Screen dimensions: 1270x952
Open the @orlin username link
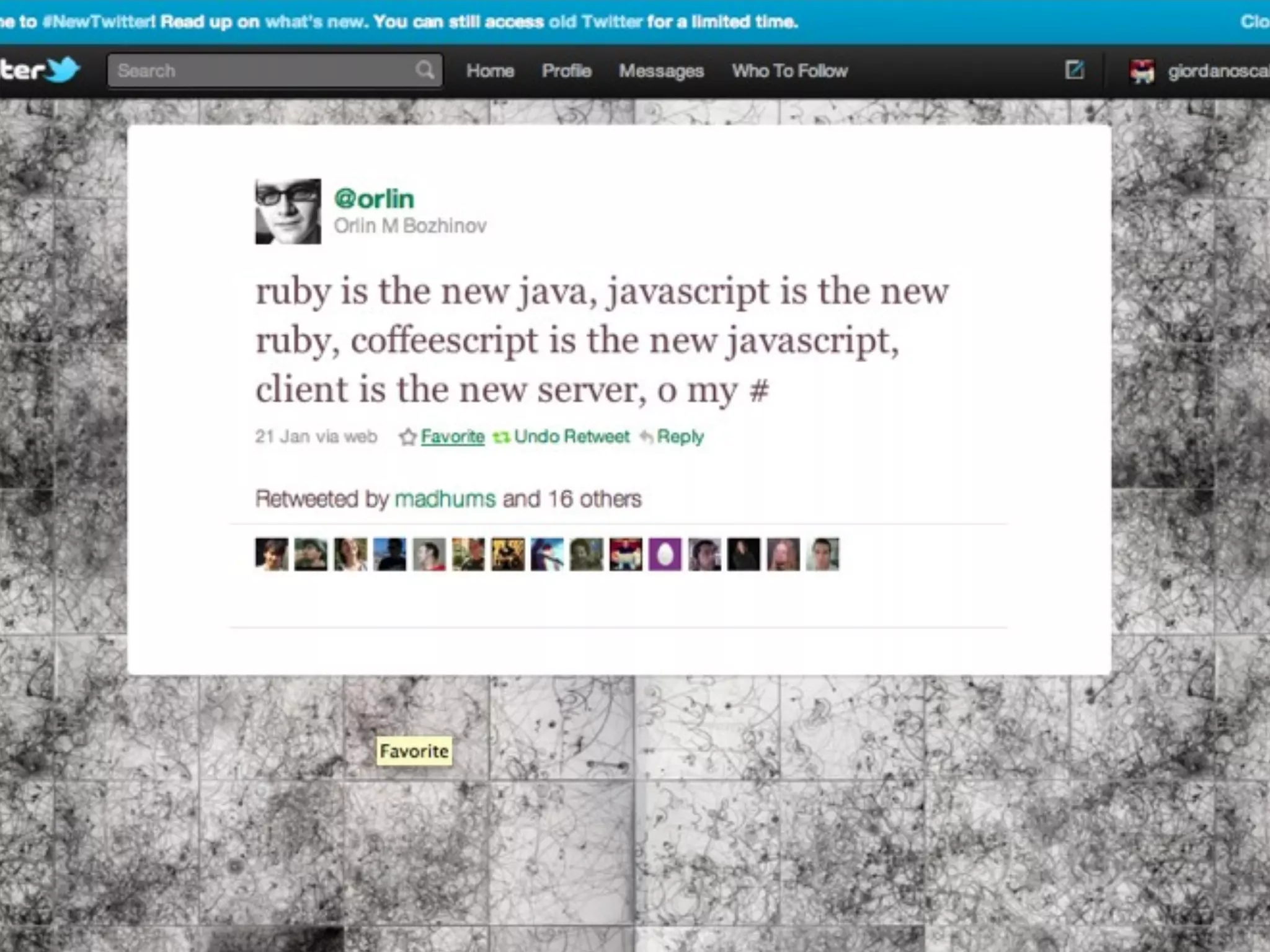pyautogui.click(x=374, y=199)
